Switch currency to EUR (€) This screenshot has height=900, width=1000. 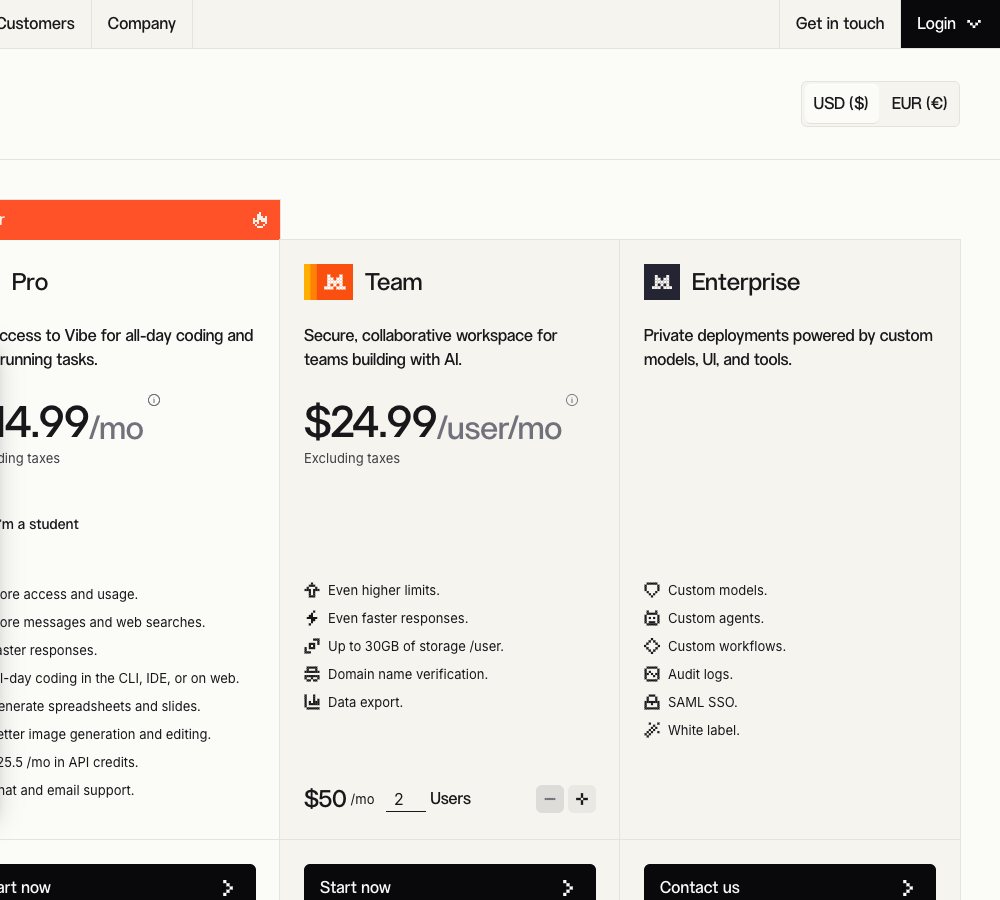coord(919,103)
